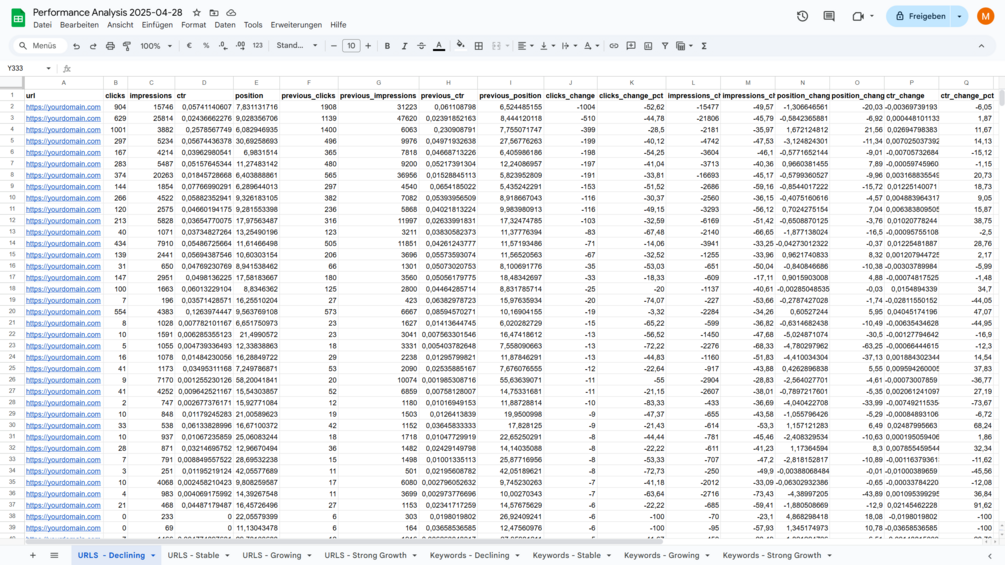Open text wrapping dropdown

click(x=569, y=46)
